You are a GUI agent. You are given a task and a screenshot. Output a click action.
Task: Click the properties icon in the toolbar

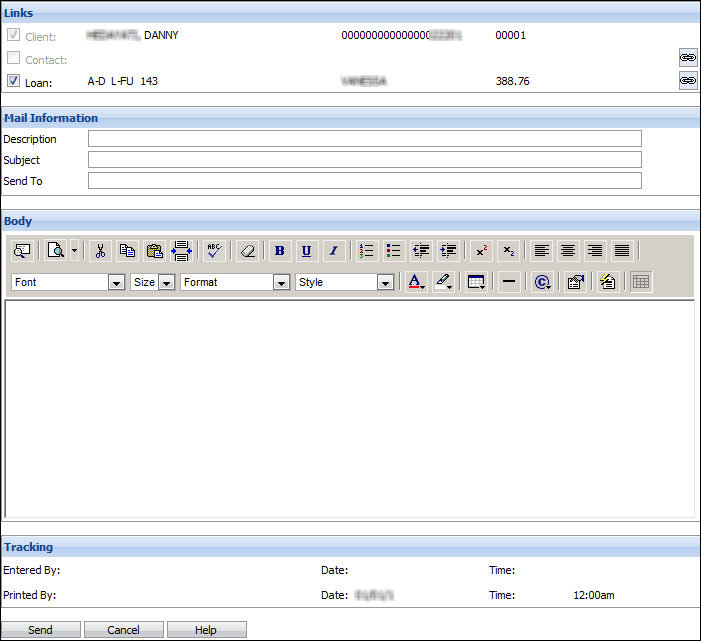tap(575, 282)
